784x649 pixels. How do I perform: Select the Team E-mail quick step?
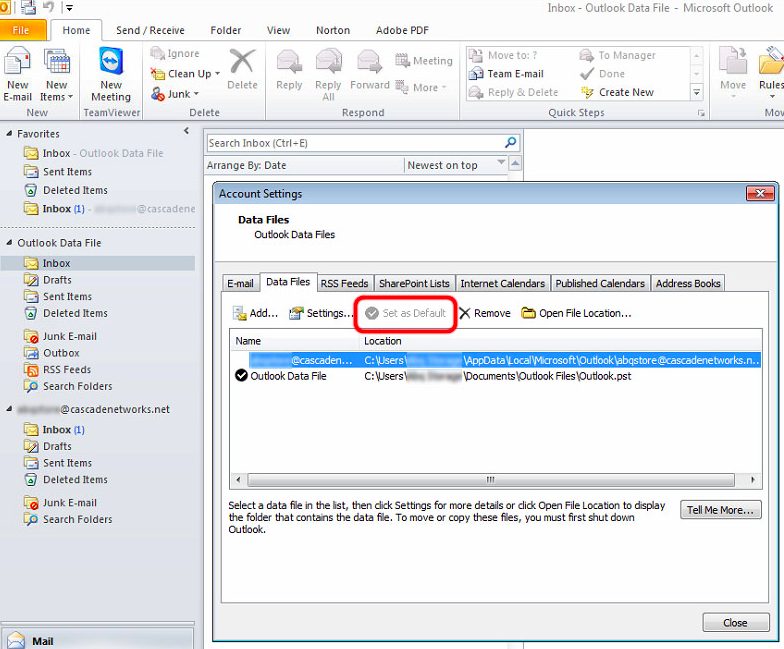(506, 74)
